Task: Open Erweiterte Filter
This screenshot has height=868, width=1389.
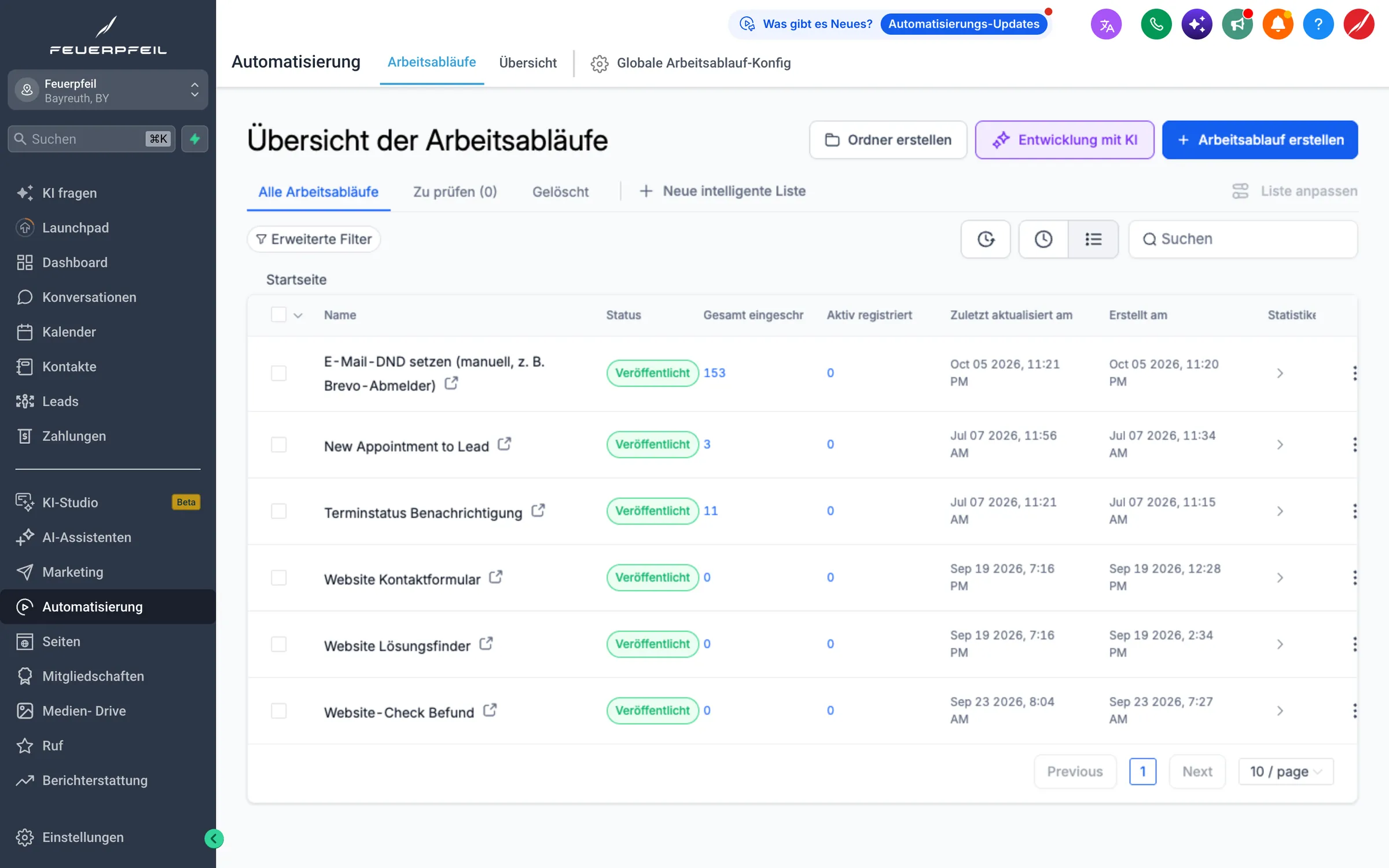Action: tap(313, 239)
